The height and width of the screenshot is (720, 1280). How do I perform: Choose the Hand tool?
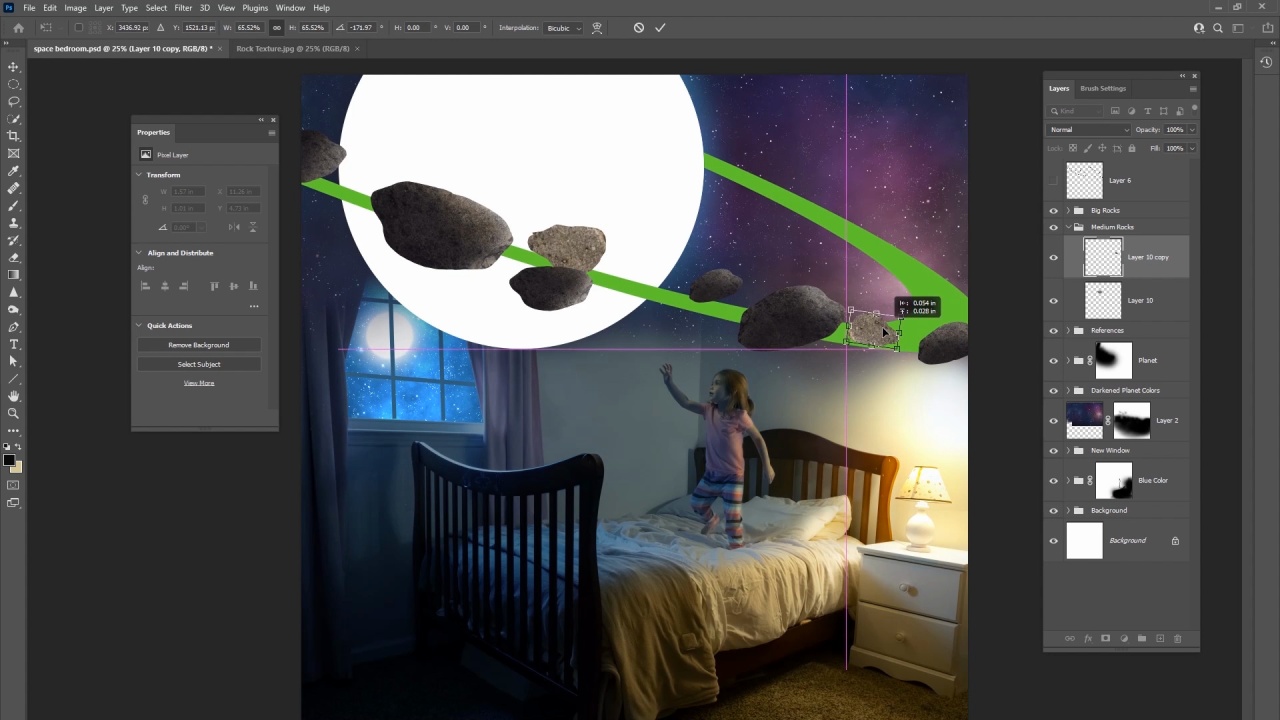tap(14, 396)
